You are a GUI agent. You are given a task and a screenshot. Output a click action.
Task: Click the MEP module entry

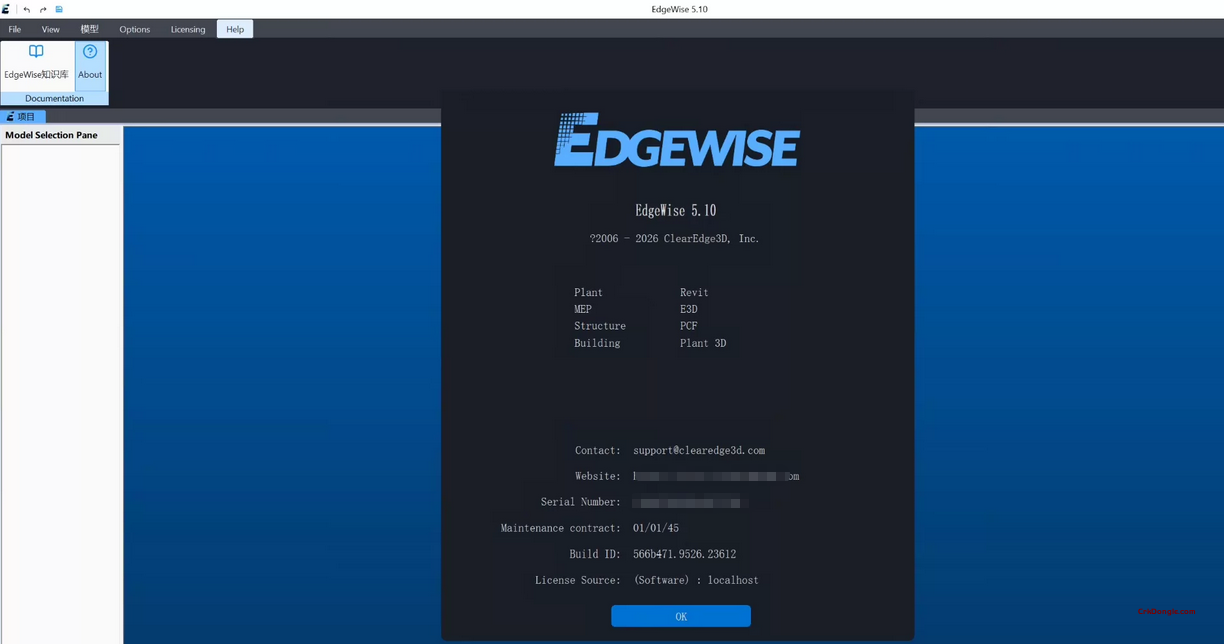[x=583, y=309]
